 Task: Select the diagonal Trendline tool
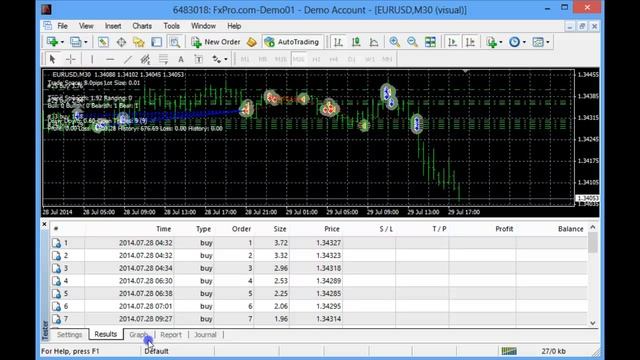[x=128, y=59]
